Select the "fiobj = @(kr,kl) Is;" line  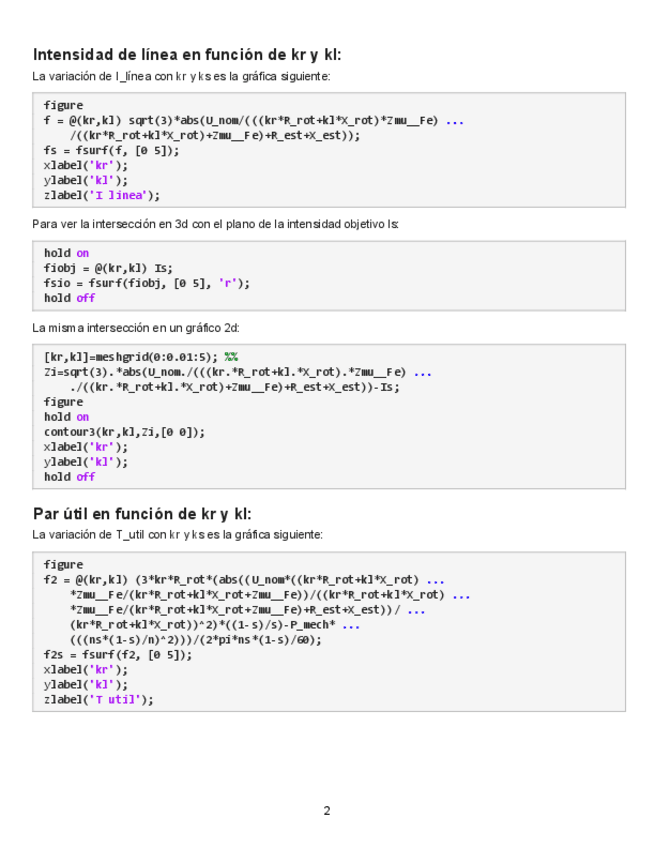click(108, 268)
